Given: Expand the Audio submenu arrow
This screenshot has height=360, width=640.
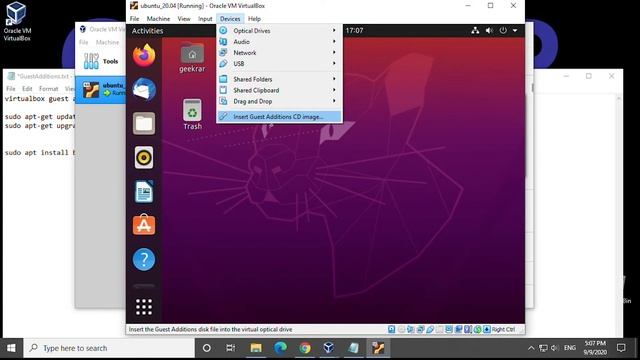Looking at the screenshot, I should [334, 42].
